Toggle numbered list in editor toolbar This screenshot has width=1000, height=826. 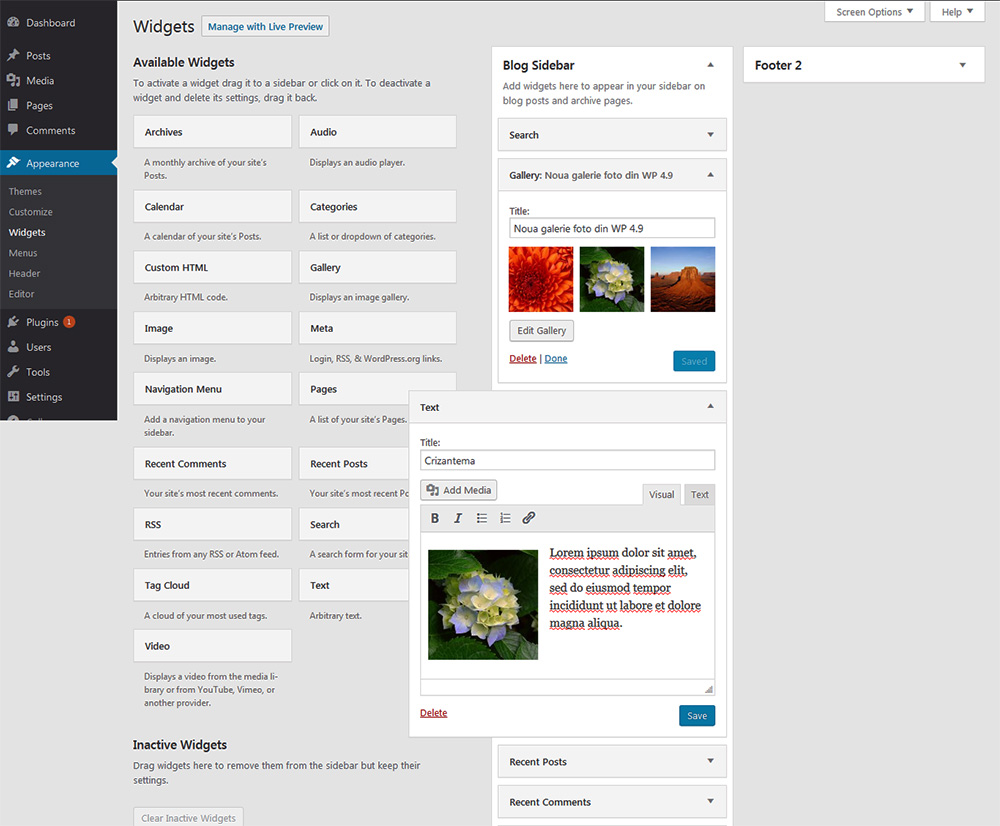pos(505,518)
